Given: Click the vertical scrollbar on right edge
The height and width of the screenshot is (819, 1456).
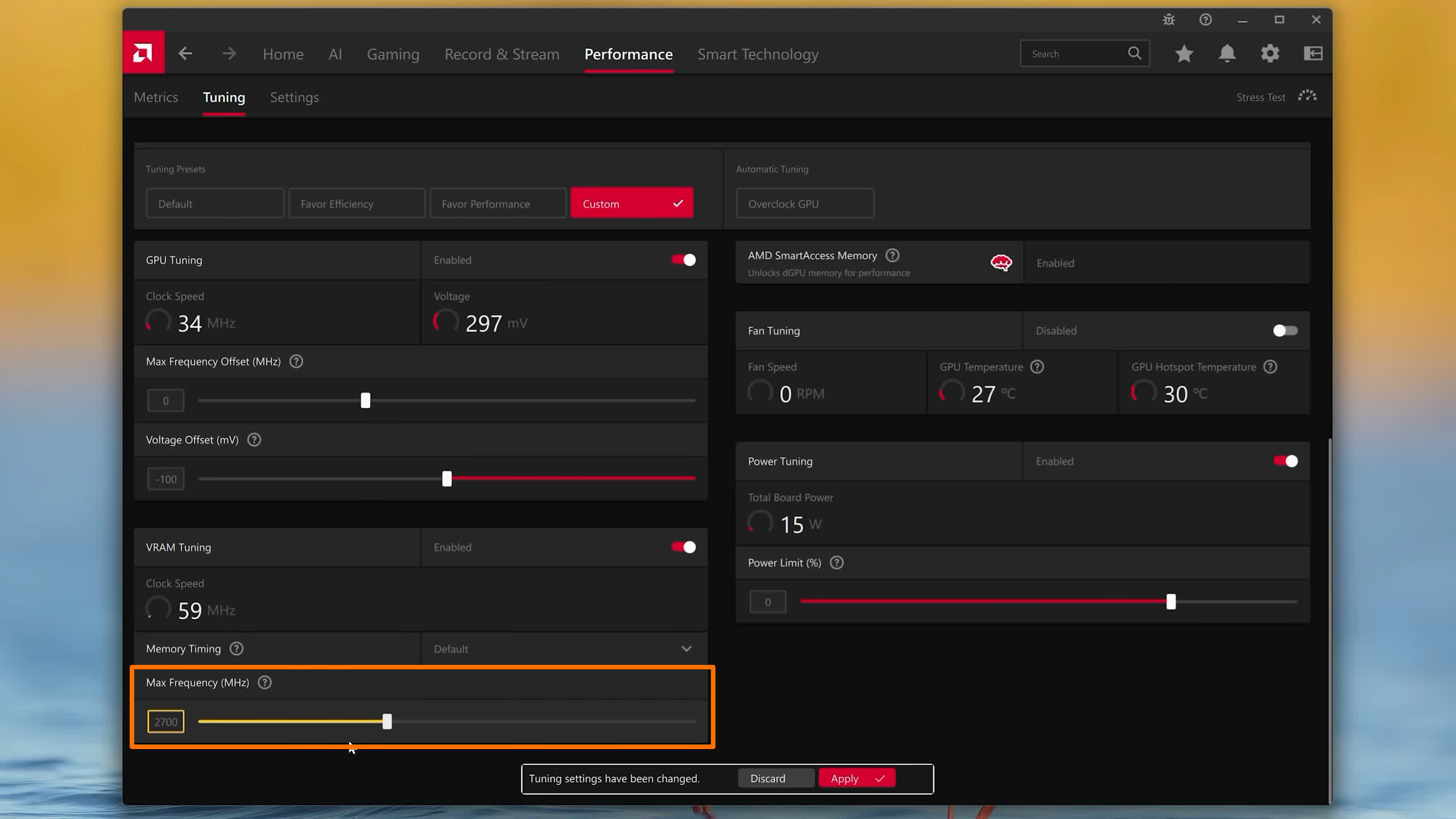Looking at the screenshot, I should 1329,621.
